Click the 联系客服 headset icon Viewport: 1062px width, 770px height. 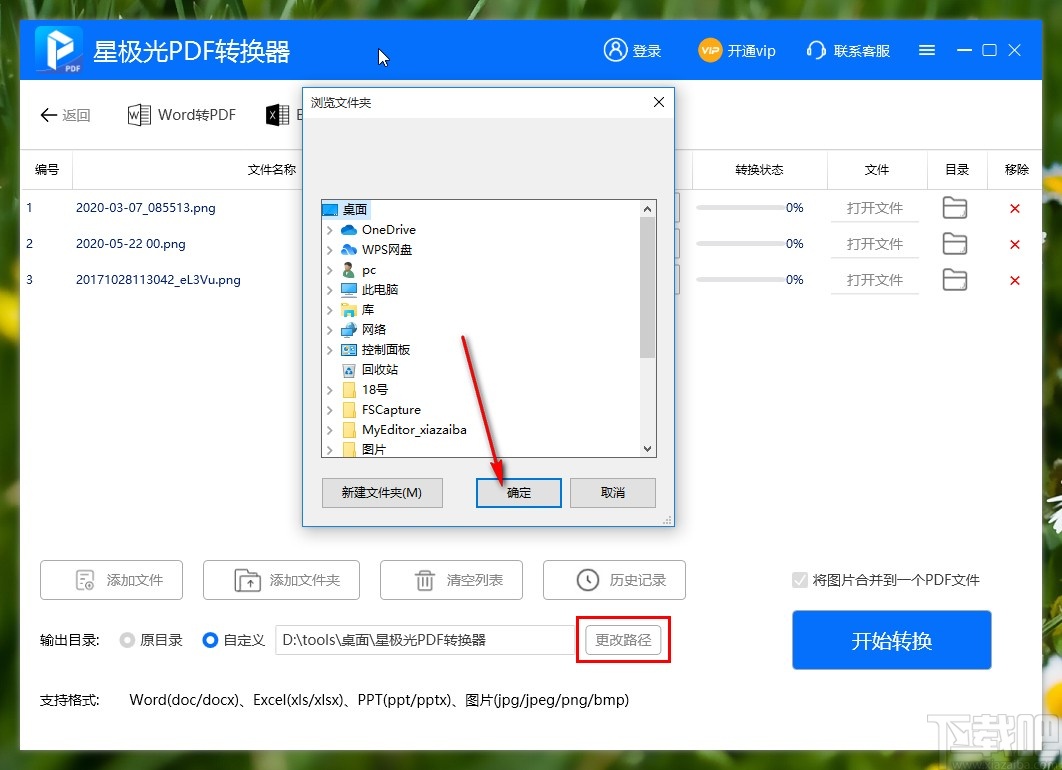(816, 50)
